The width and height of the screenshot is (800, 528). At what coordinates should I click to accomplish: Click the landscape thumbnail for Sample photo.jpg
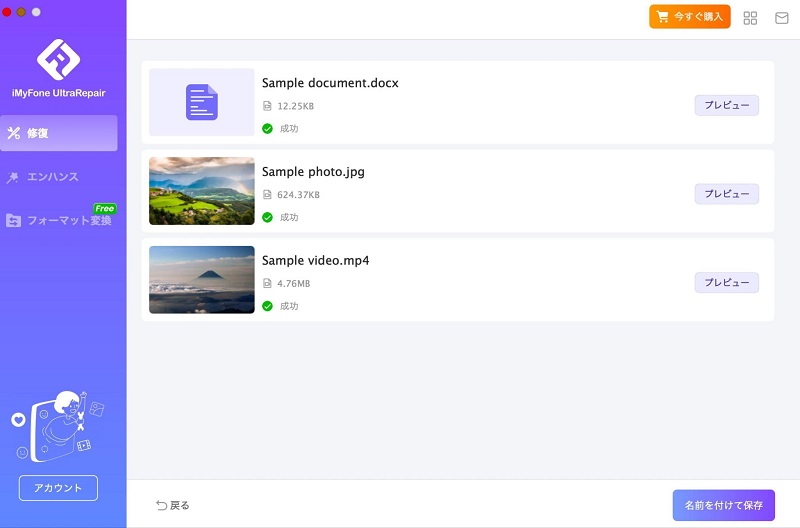tap(202, 191)
